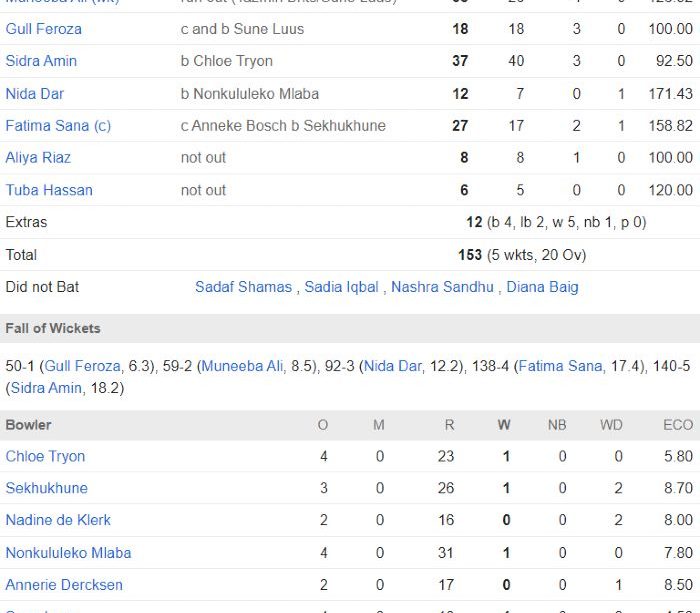Open Gull Feroza batter profile link
The height and width of the screenshot is (613, 700).
pyautogui.click(x=43, y=29)
